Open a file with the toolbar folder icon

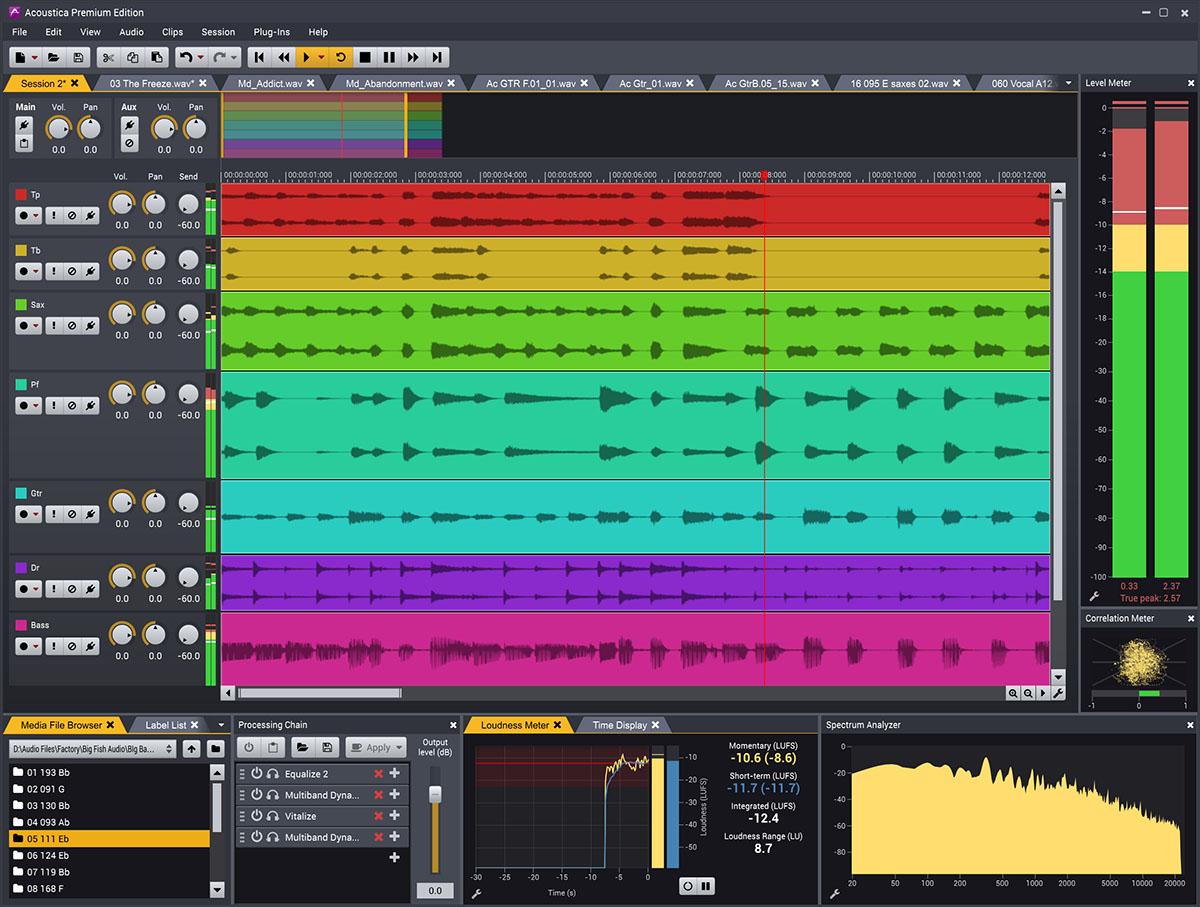click(x=54, y=58)
